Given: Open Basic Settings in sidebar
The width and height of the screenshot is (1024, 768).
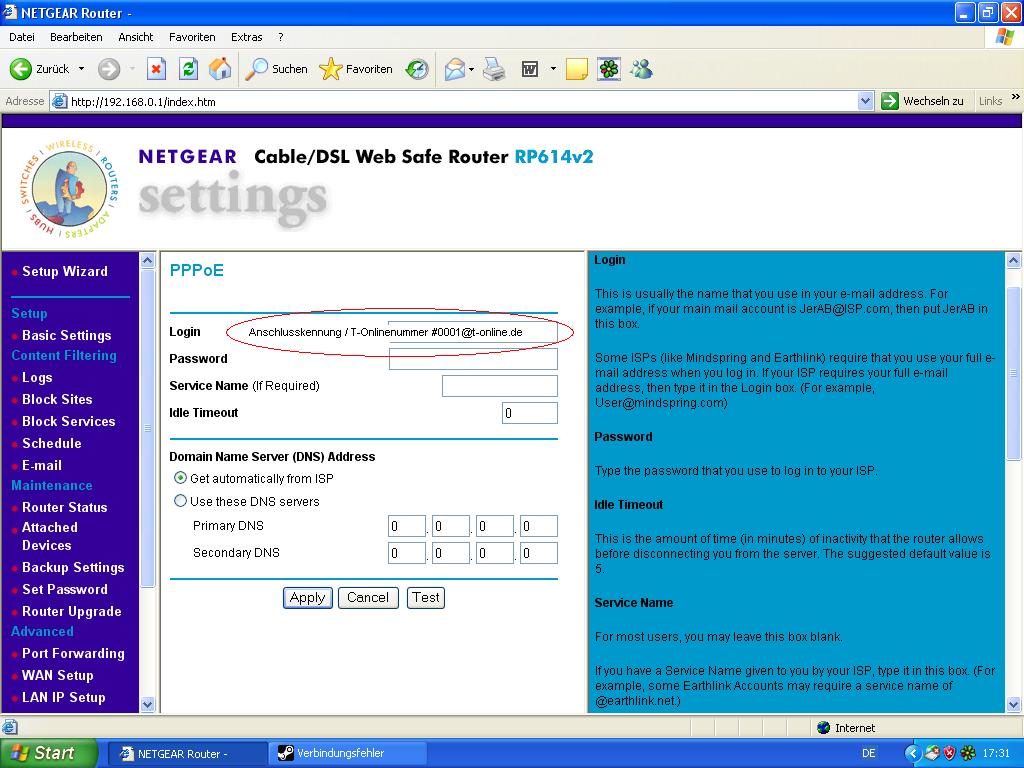Looking at the screenshot, I should point(67,335).
